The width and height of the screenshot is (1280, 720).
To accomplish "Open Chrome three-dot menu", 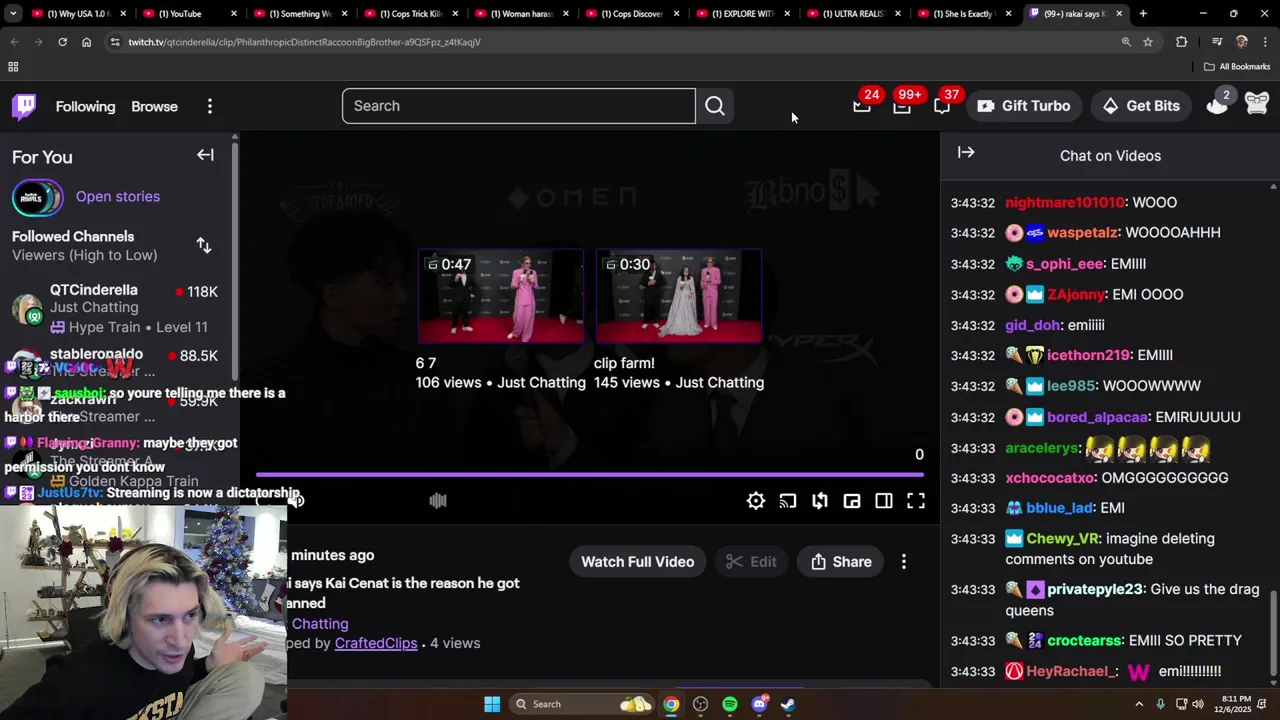I will pos(1265,42).
